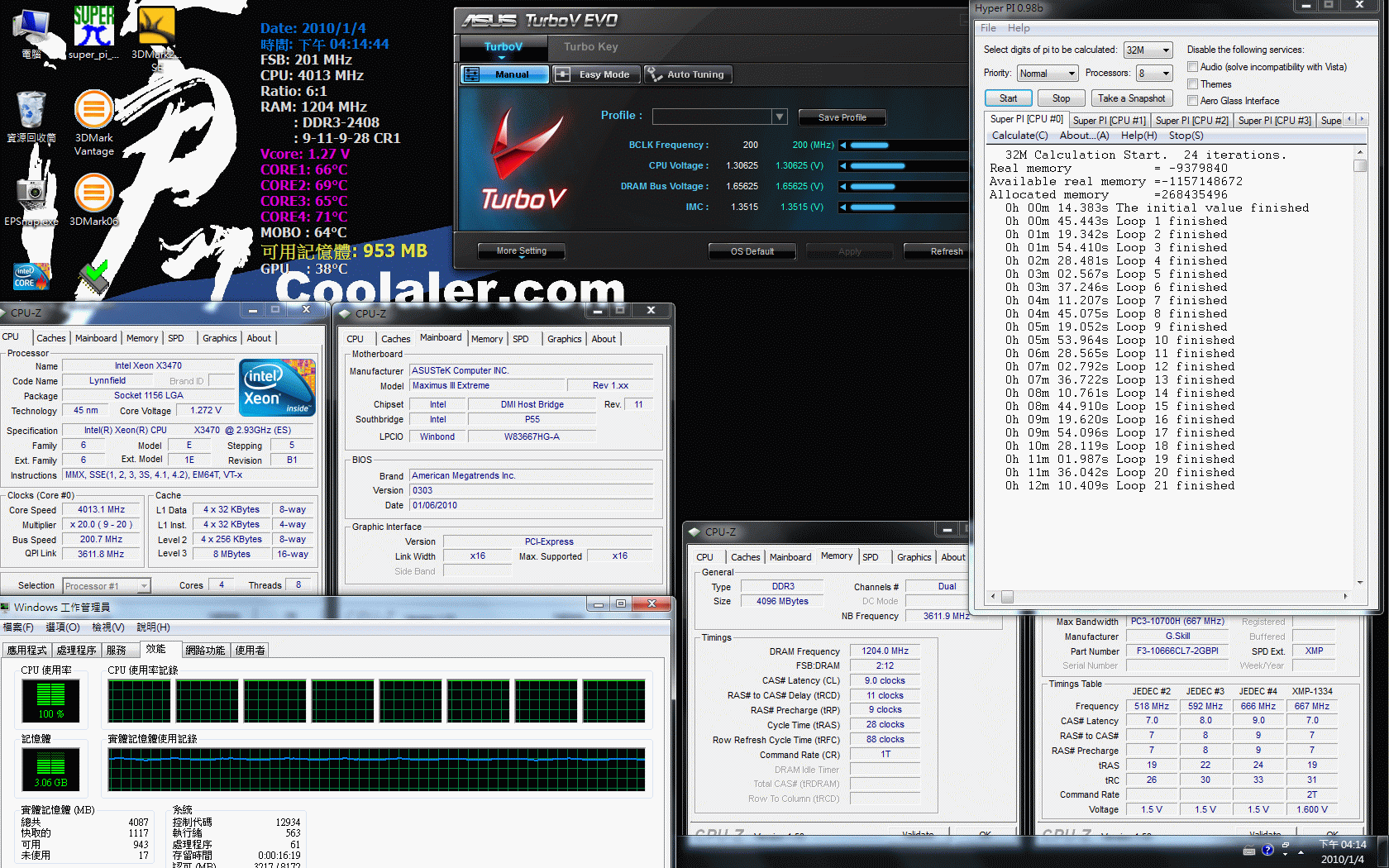Image resolution: width=1389 pixels, height=868 pixels.
Task: Click the help icon in system tray
Action: (x=1267, y=850)
